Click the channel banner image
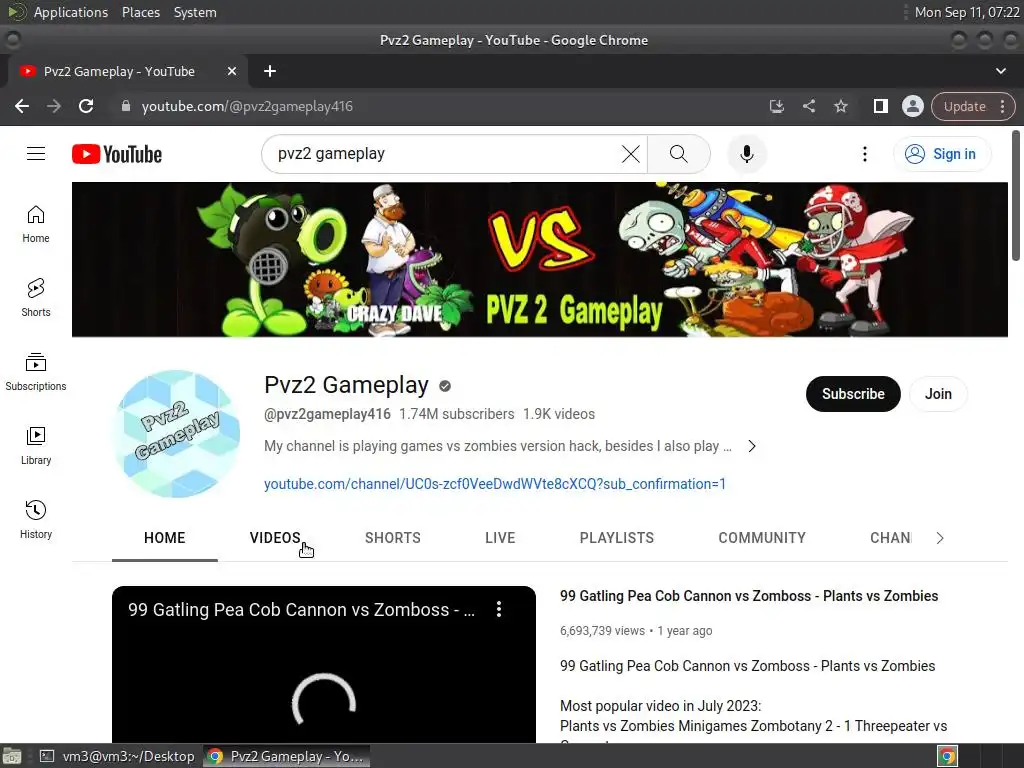Screen dimensions: 1024x768 click(x=539, y=259)
